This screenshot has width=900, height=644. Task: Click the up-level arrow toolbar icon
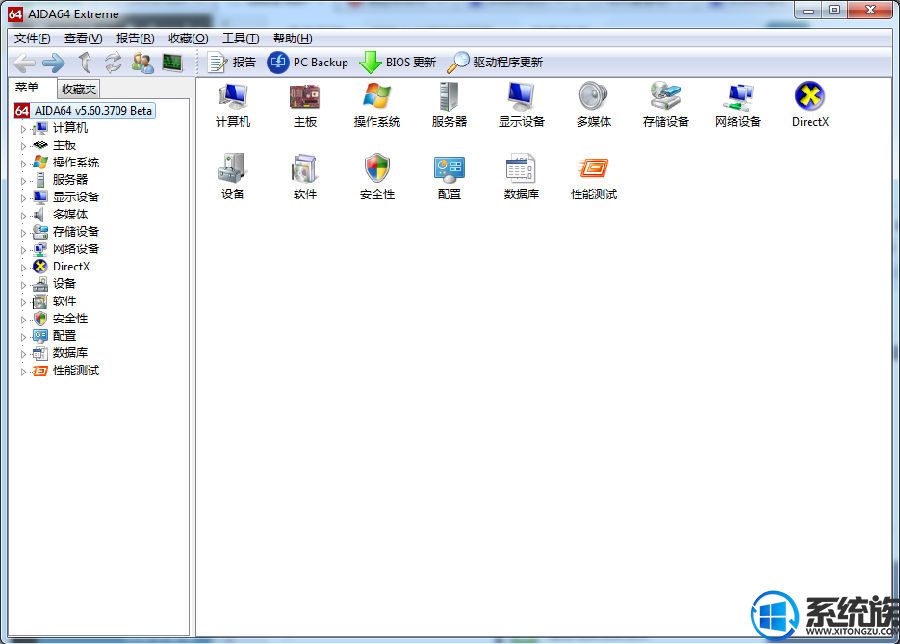click(85, 62)
